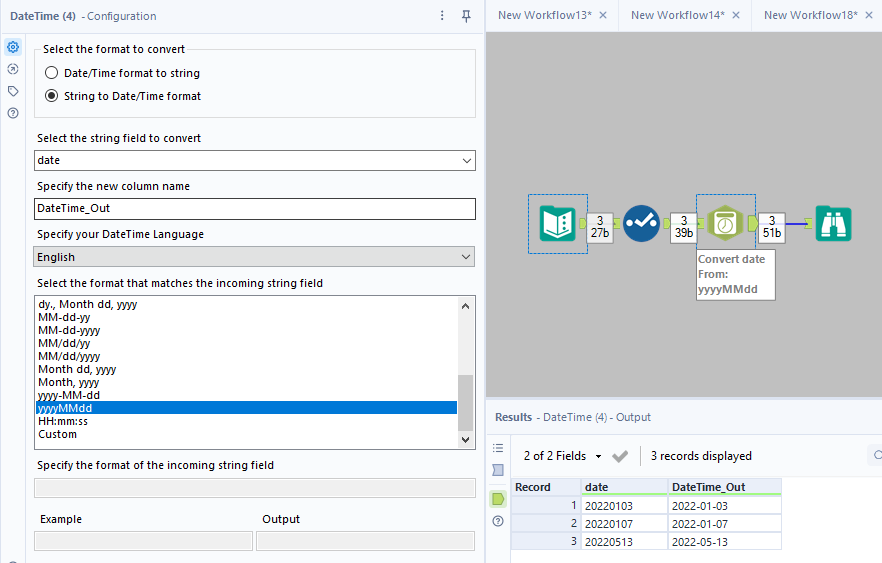Select the Auto Field tool on canvas
This screenshot has width=882, height=563.
tap(641, 224)
